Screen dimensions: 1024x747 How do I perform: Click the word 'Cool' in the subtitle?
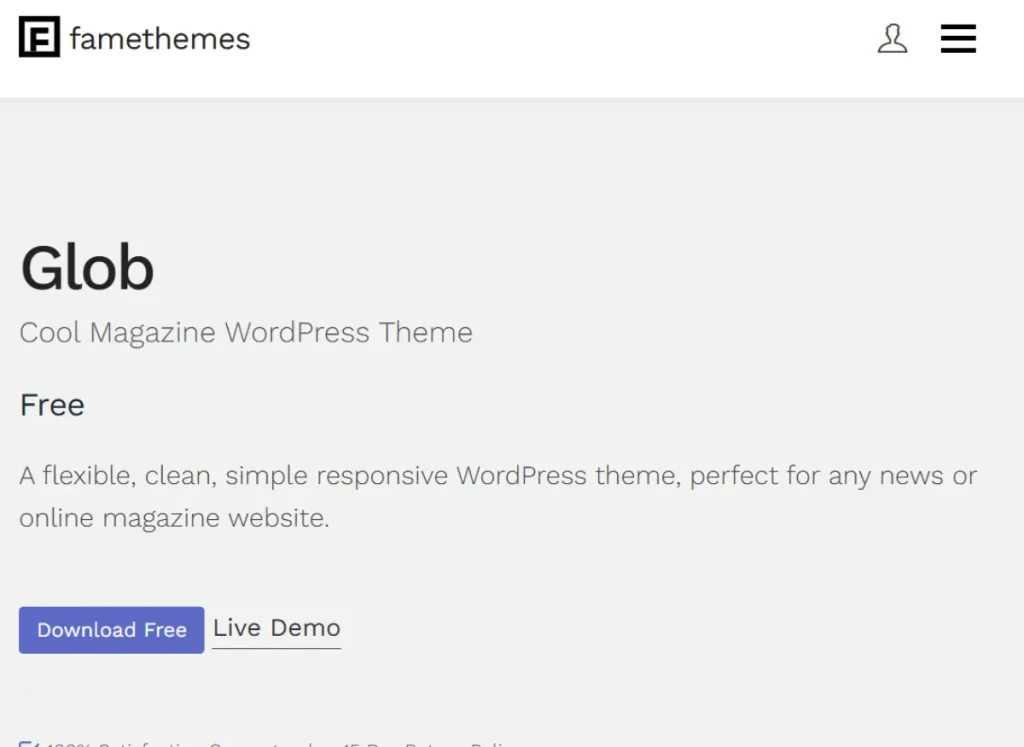tap(50, 332)
